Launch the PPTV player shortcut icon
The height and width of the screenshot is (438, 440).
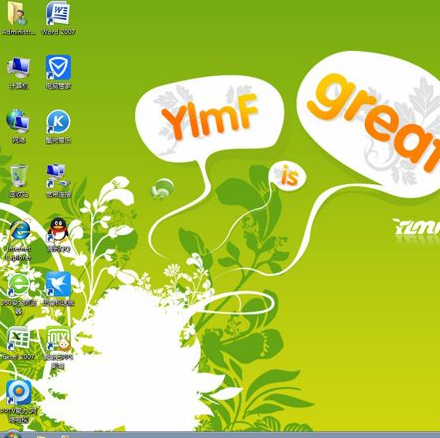click(19, 392)
